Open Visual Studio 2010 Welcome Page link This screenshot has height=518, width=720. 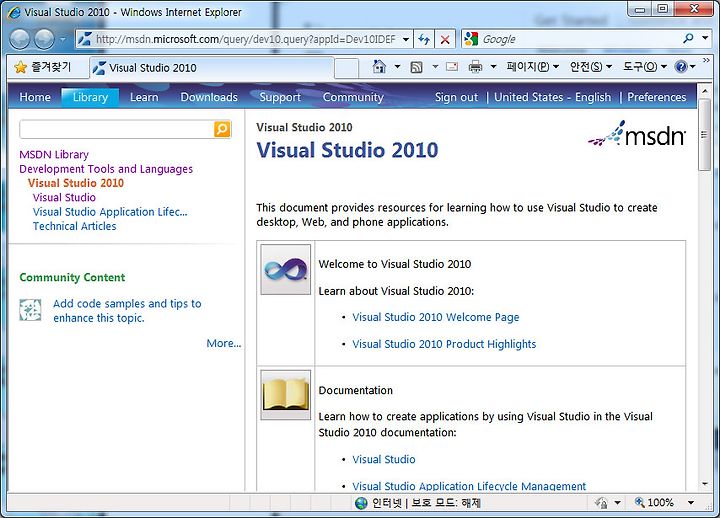point(436,317)
